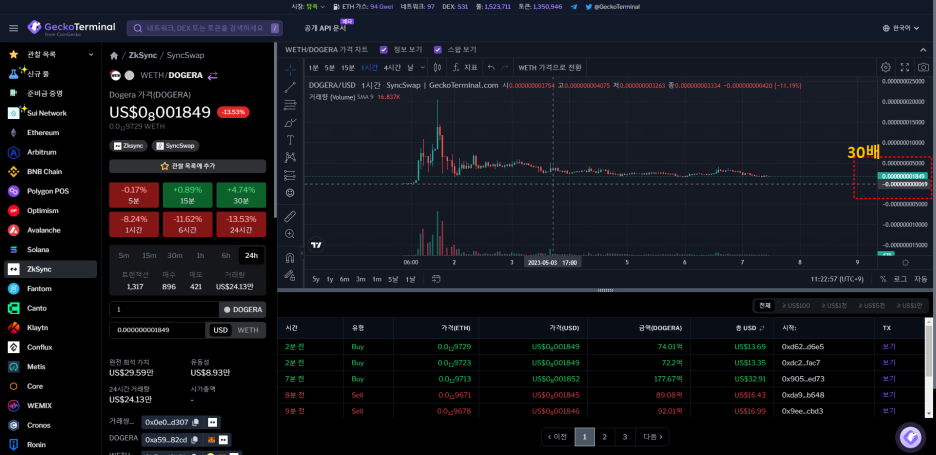Switch price unit to USD
This screenshot has height=455, width=936.
tap(220, 330)
